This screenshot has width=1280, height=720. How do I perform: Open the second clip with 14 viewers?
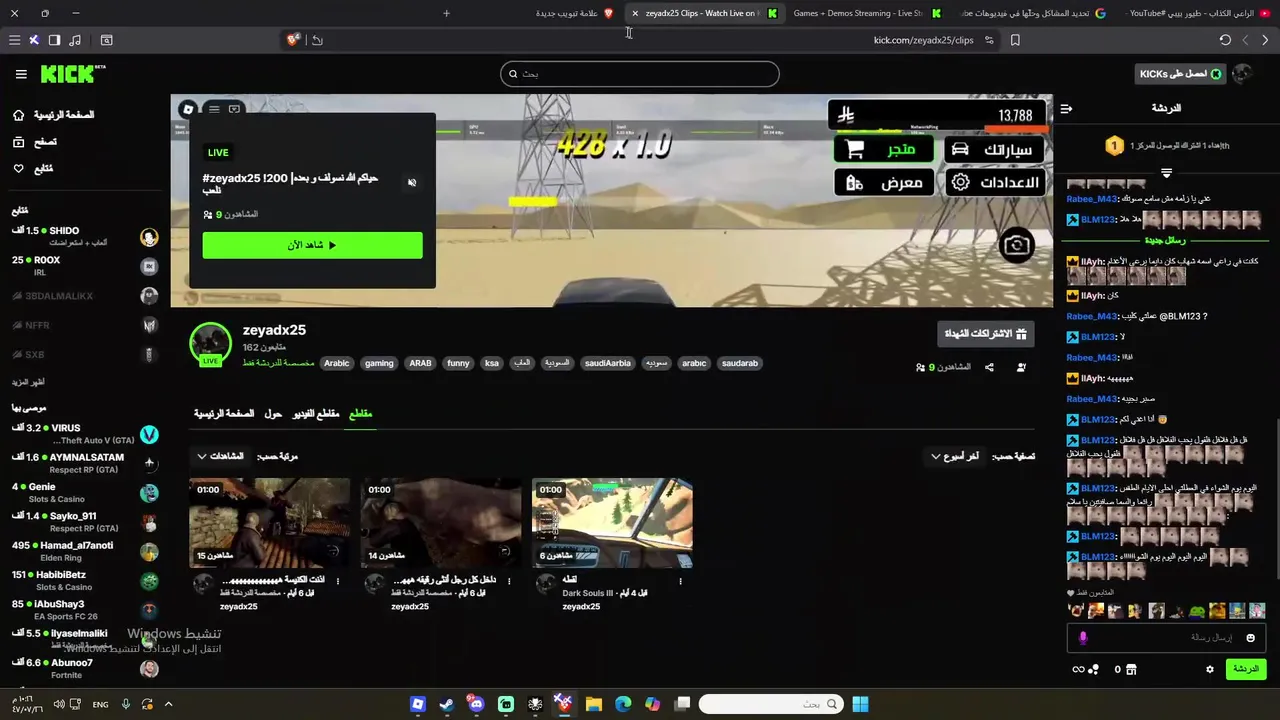tap(441, 523)
